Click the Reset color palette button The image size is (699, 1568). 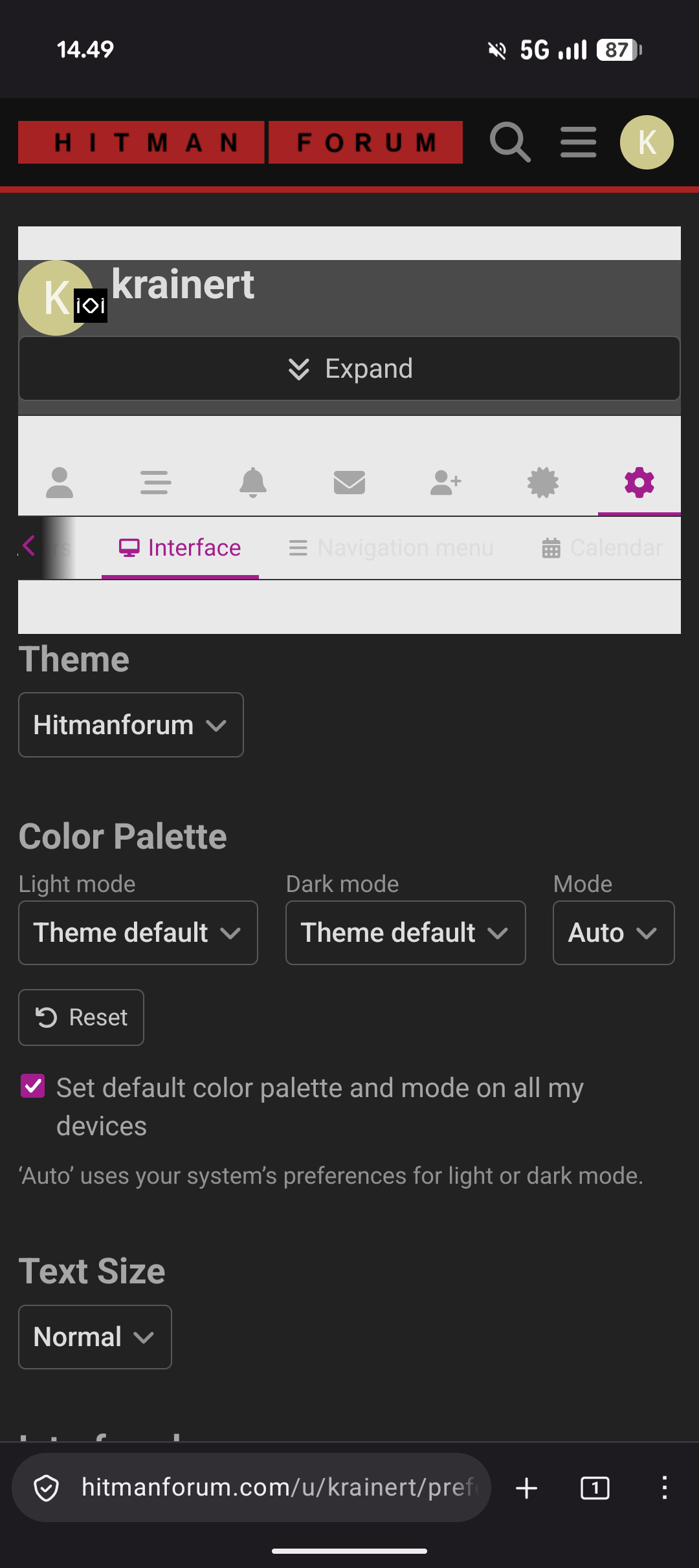[x=81, y=1018]
